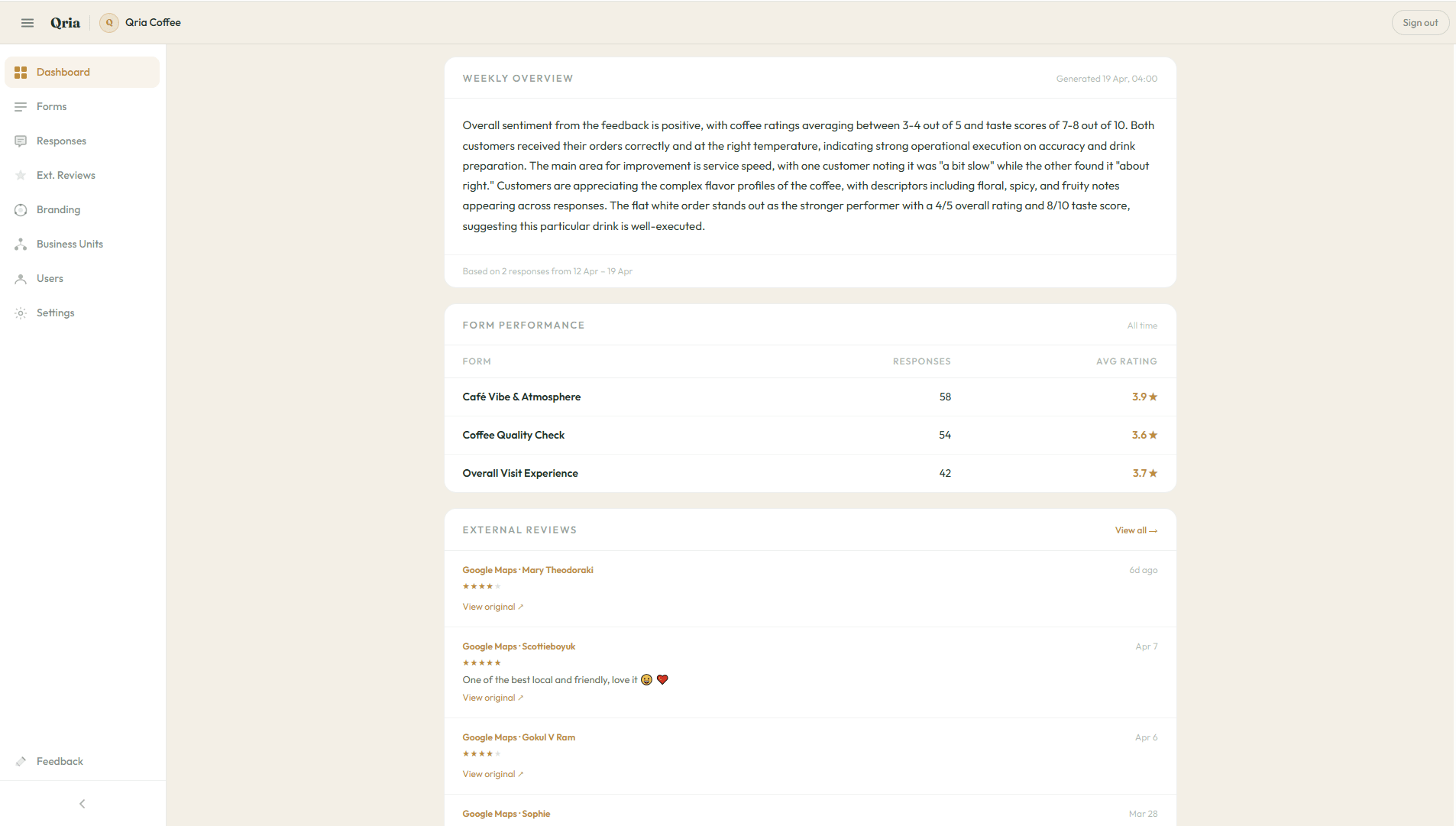Click the red heart emoji in review

[662, 680]
